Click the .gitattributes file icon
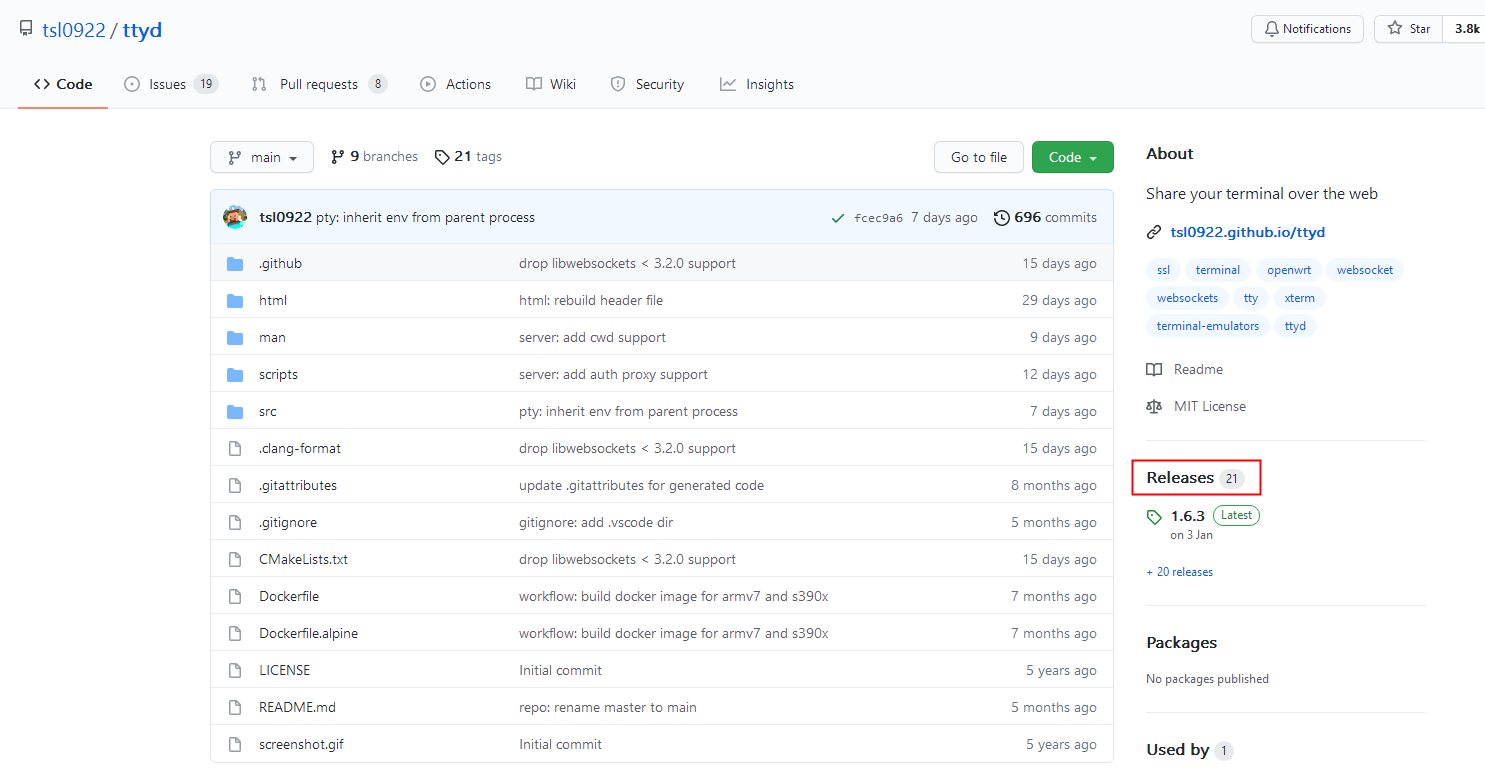The height and width of the screenshot is (769, 1485). (x=235, y=486)
